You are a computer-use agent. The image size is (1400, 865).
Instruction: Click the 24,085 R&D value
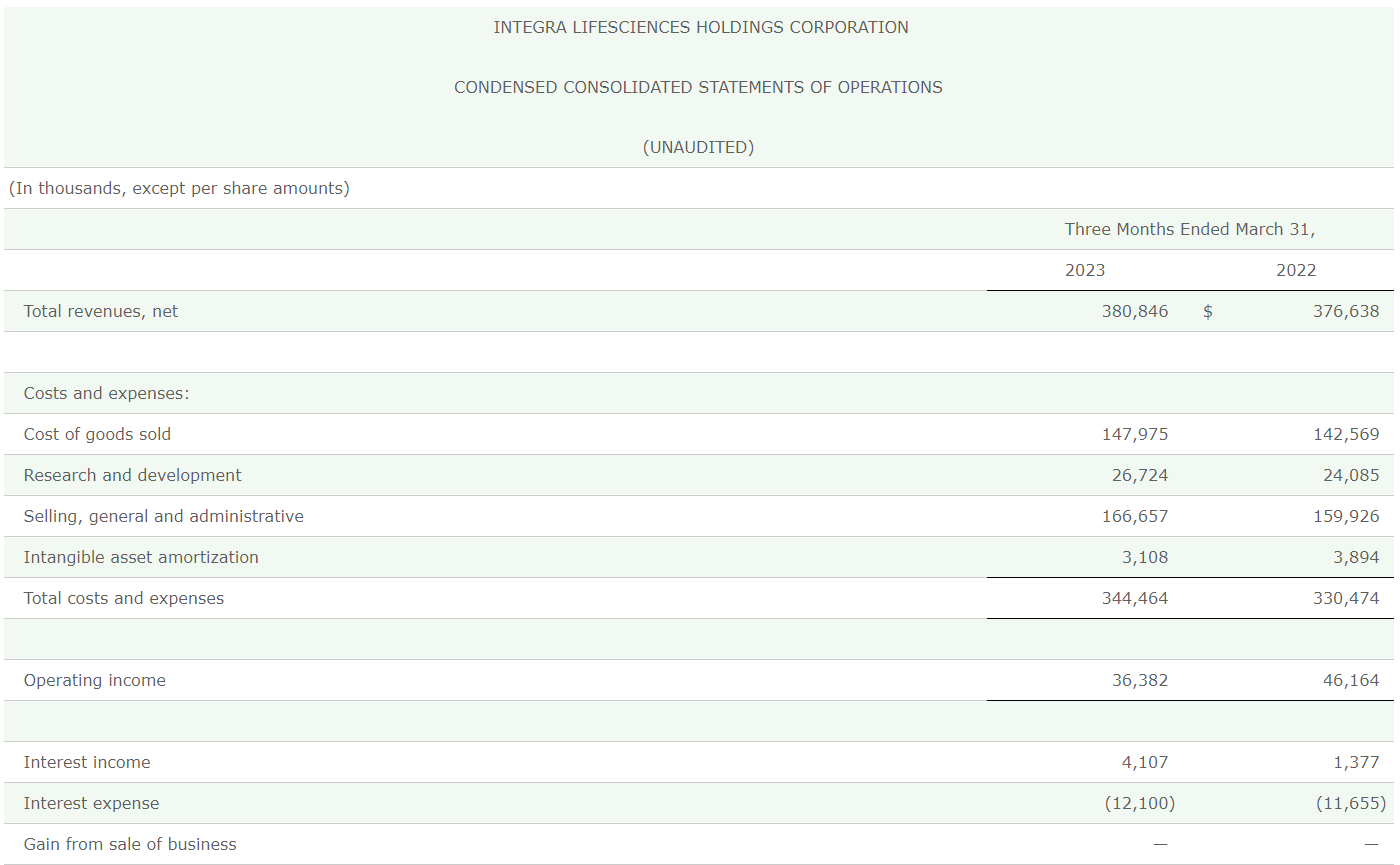(1351, 475)
